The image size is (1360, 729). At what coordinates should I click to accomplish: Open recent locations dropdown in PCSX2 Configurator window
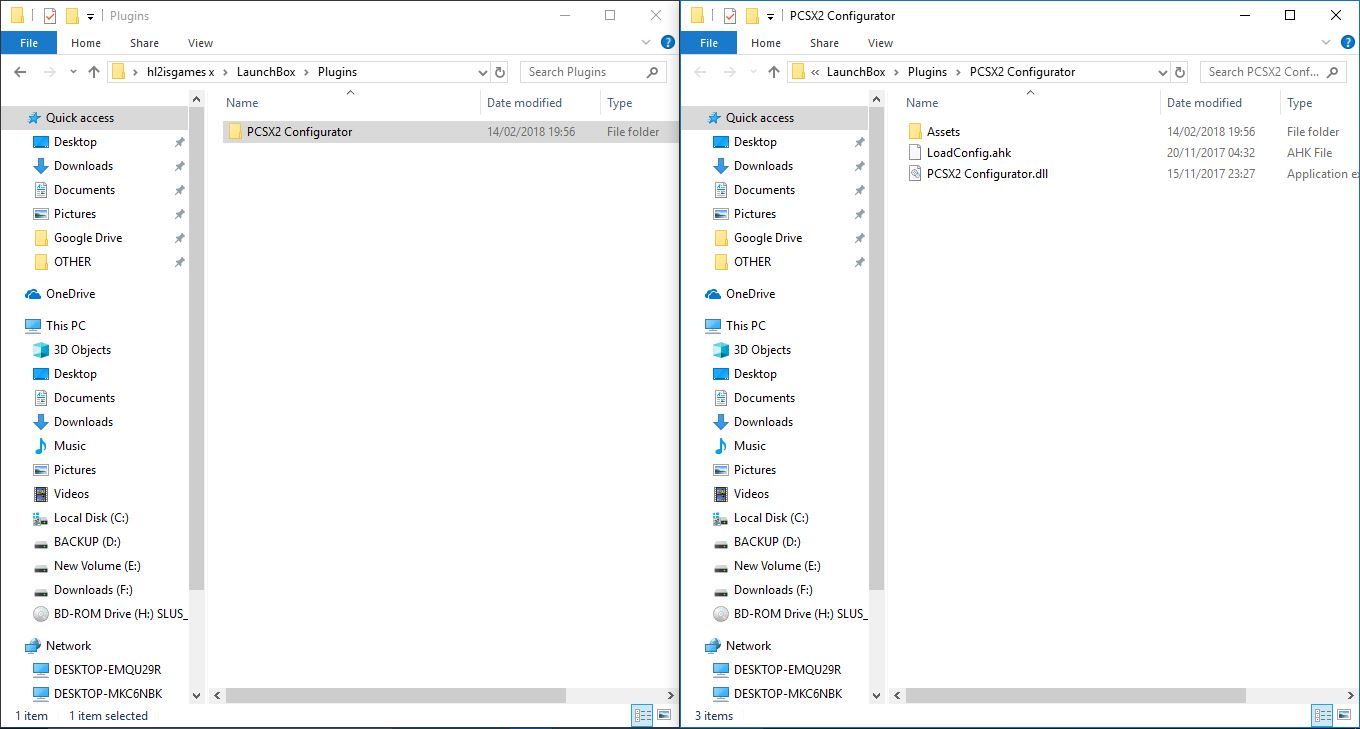pyautogui.click(x=753, y=72)
